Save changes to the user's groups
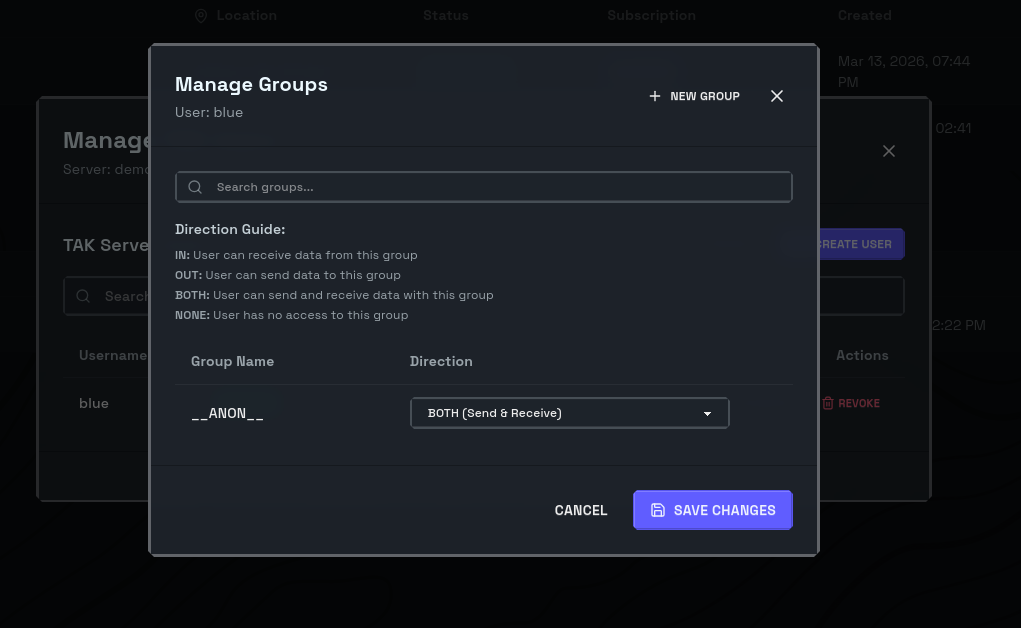1021x628 pixels. (x=713, y=510)
